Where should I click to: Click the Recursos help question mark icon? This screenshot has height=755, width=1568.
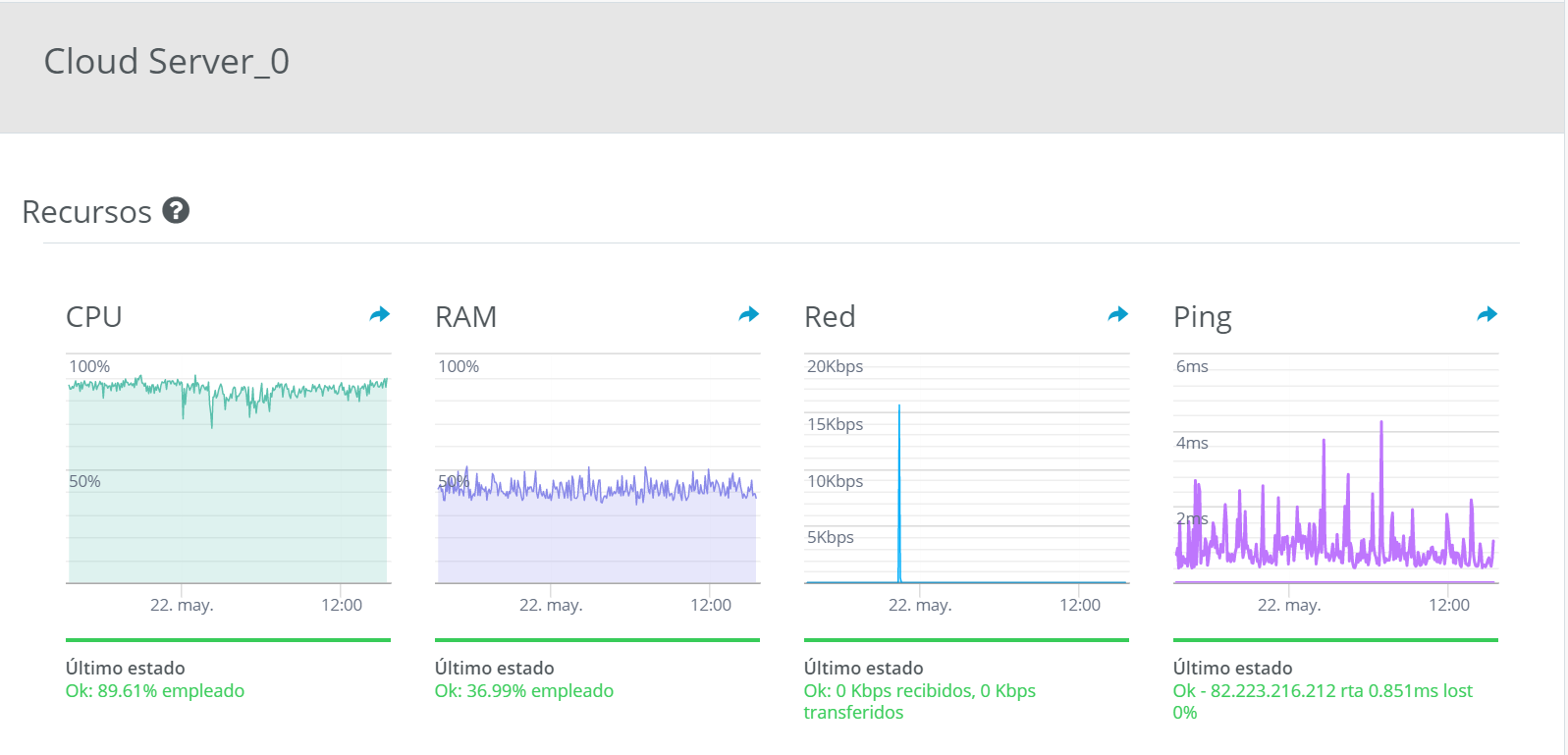pos(176,210)
